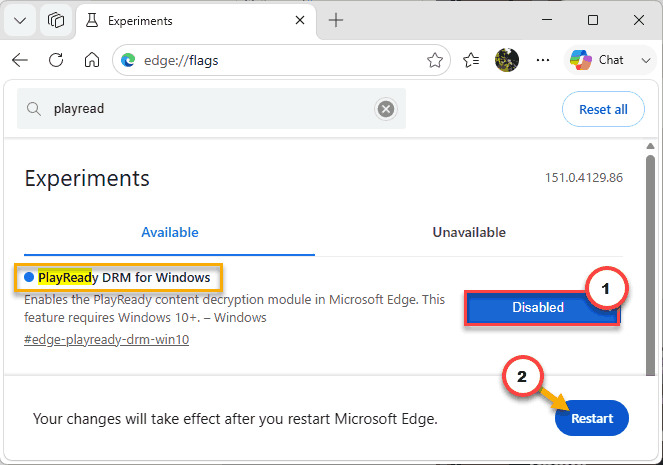Click the Experiments heading
This screenshot has height=465, width=663.
(x=87, y=178)
